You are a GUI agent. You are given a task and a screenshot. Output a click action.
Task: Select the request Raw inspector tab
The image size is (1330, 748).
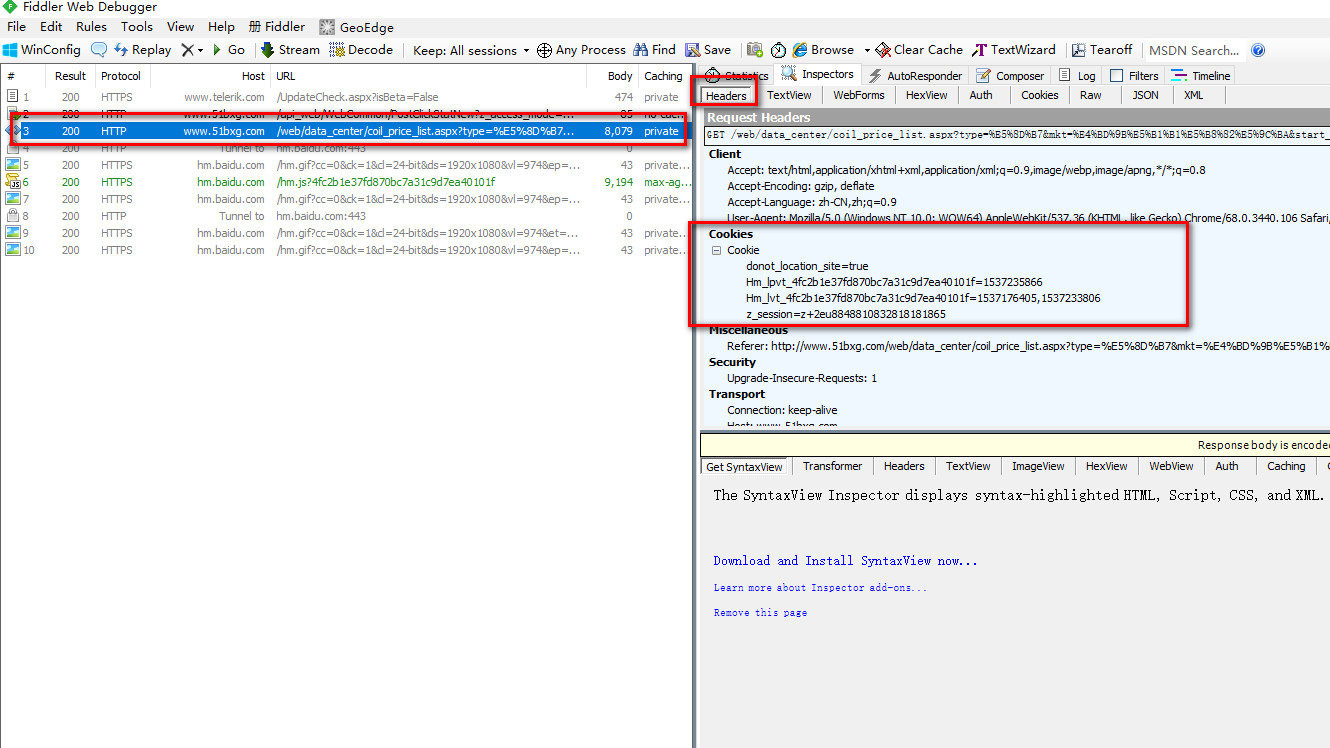click(x=1091, y=96)
